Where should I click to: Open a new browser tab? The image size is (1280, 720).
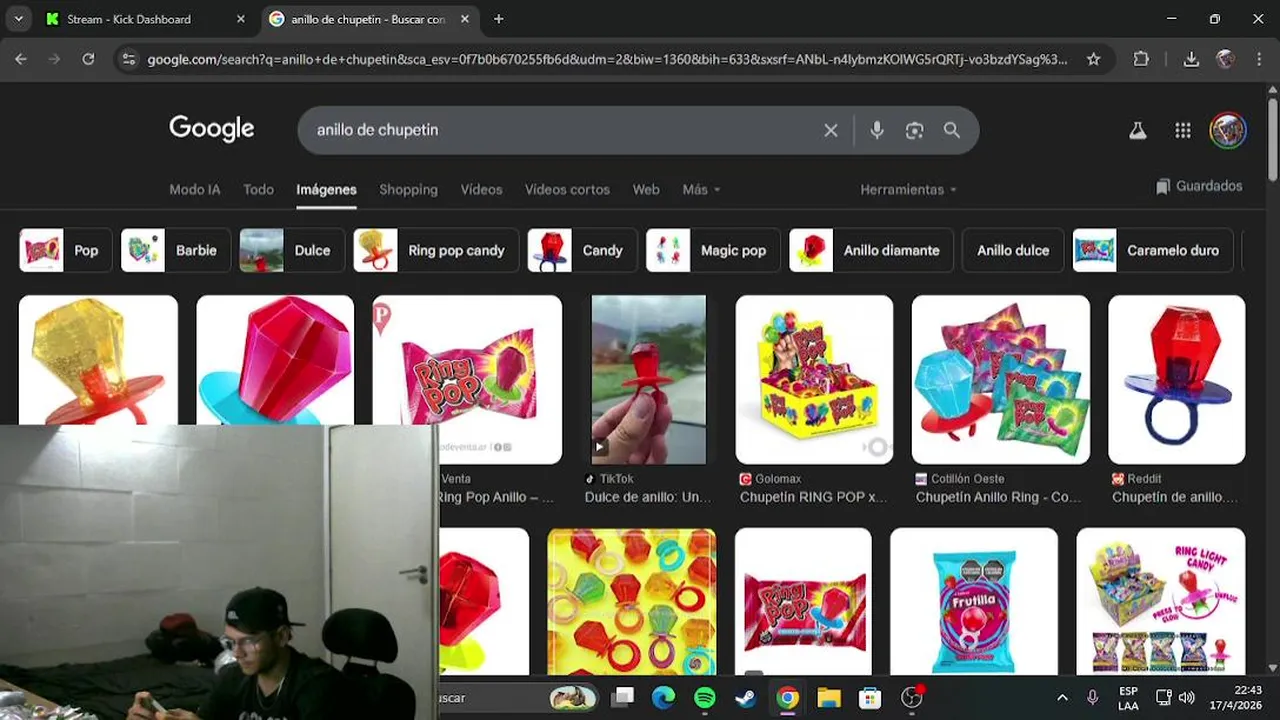[x=498, y=19]
